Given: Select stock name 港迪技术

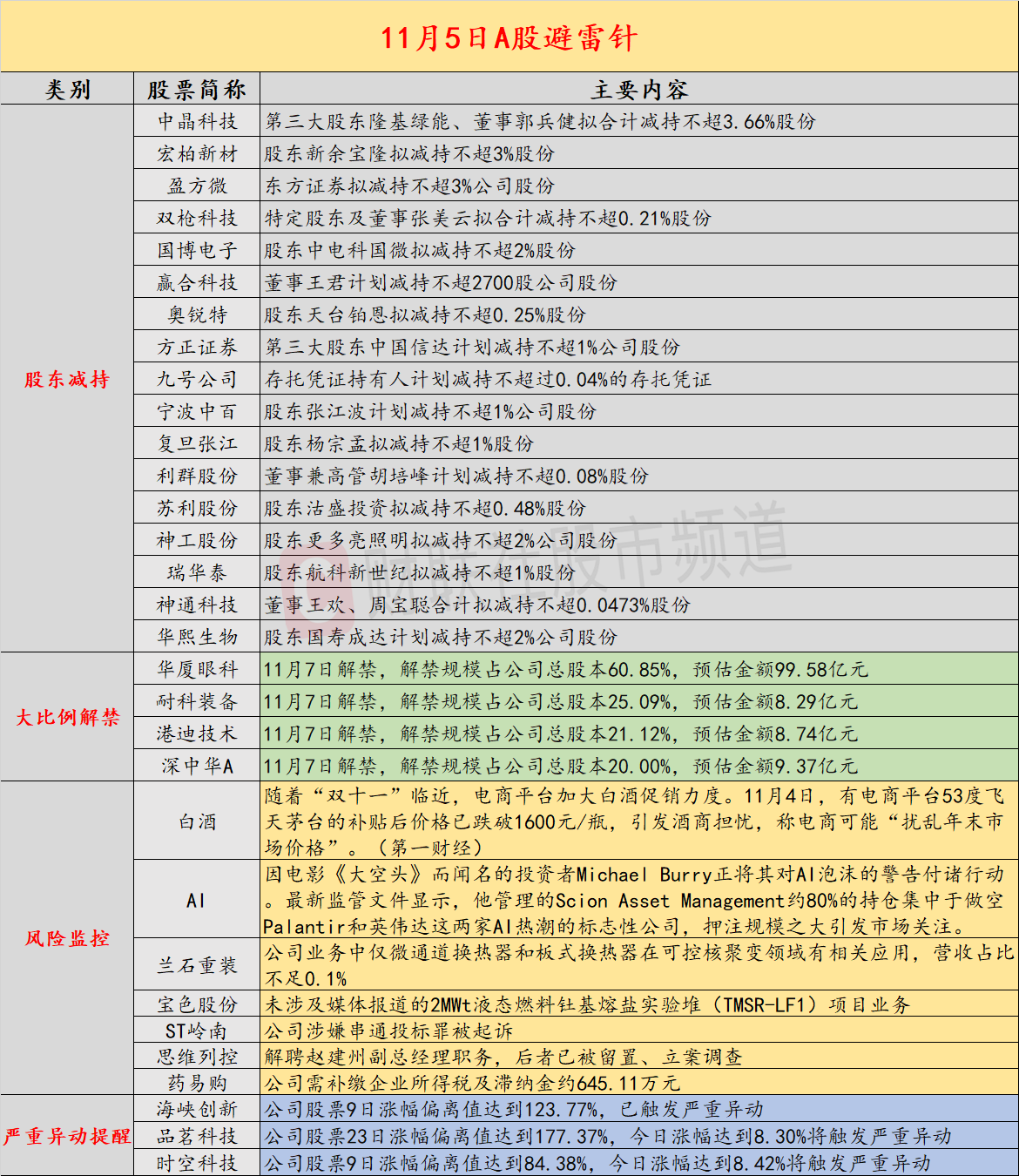Looking at the screenshot, I should [x=197, y=733].
